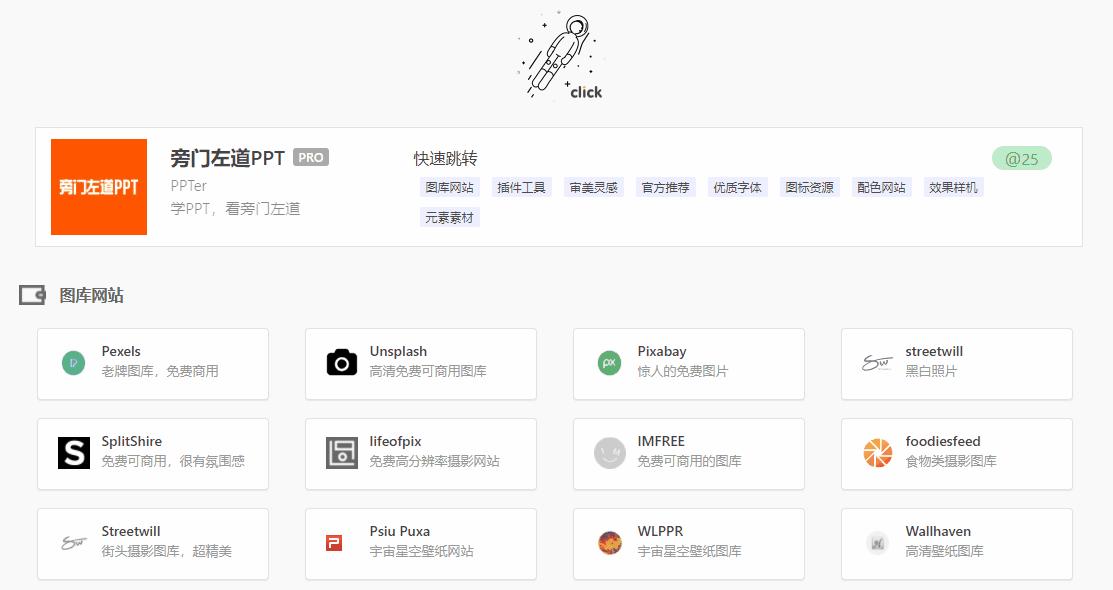Screen dimensions: 1113x590
Task: Select the black SplitShire S icon
Action: 72,453
